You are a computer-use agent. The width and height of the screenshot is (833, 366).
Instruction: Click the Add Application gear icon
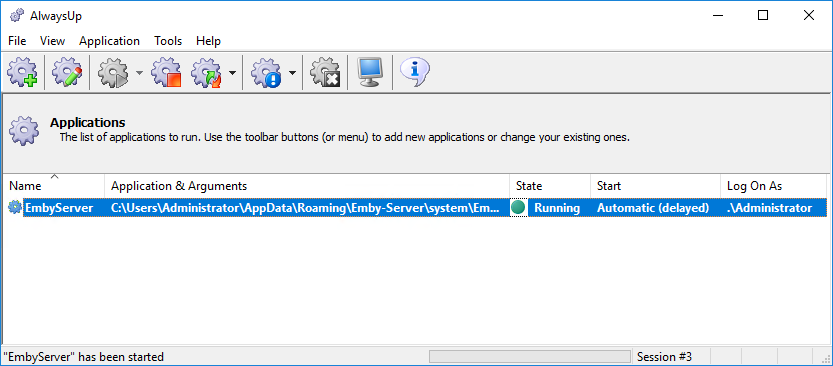click(x=22, y=73)
